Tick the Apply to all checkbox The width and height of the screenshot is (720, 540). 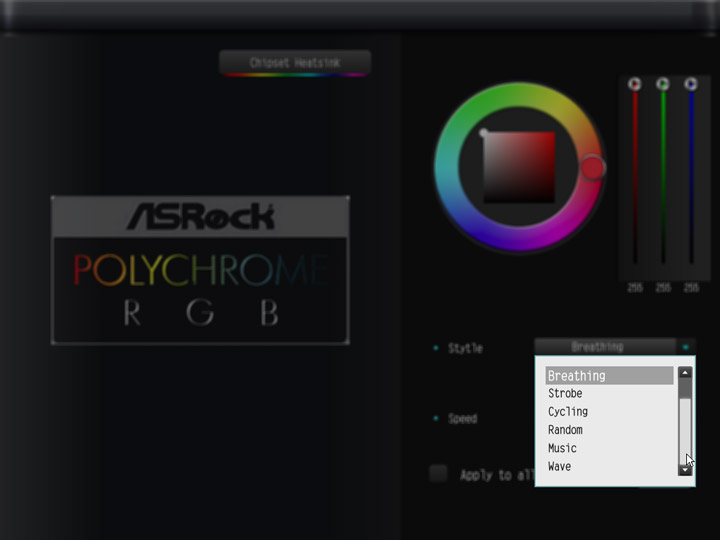click(439, 473)
